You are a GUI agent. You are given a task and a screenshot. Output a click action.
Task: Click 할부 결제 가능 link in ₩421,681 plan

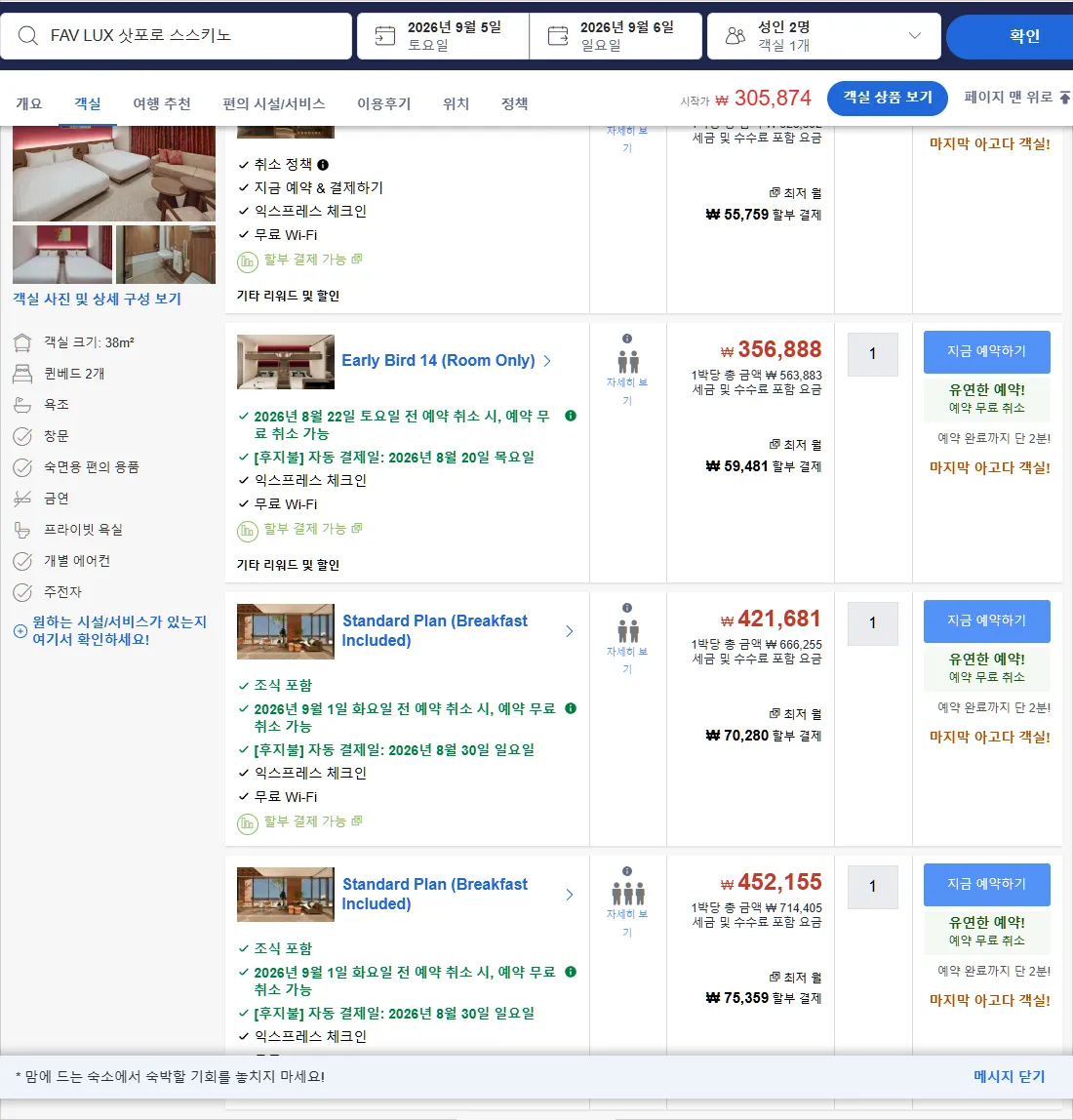pos(305,821)
